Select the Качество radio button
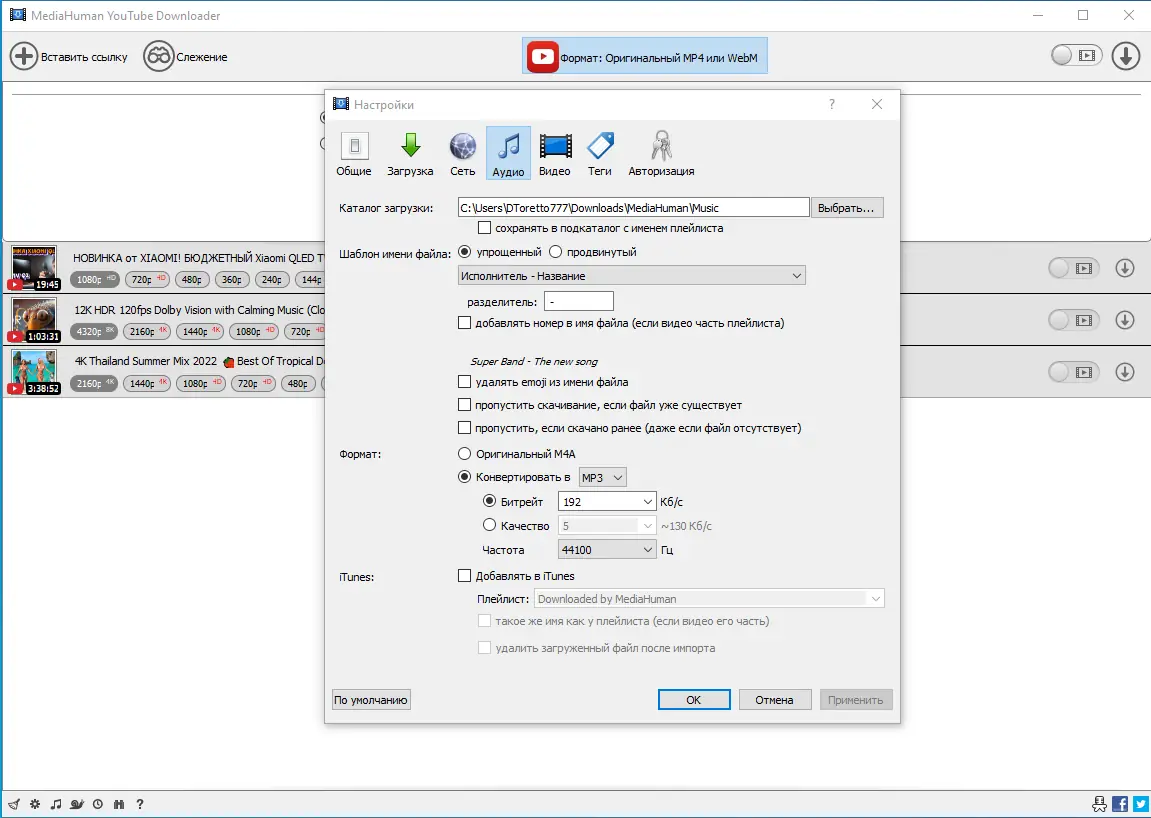Screen dimensions: 1151x818 489,525
